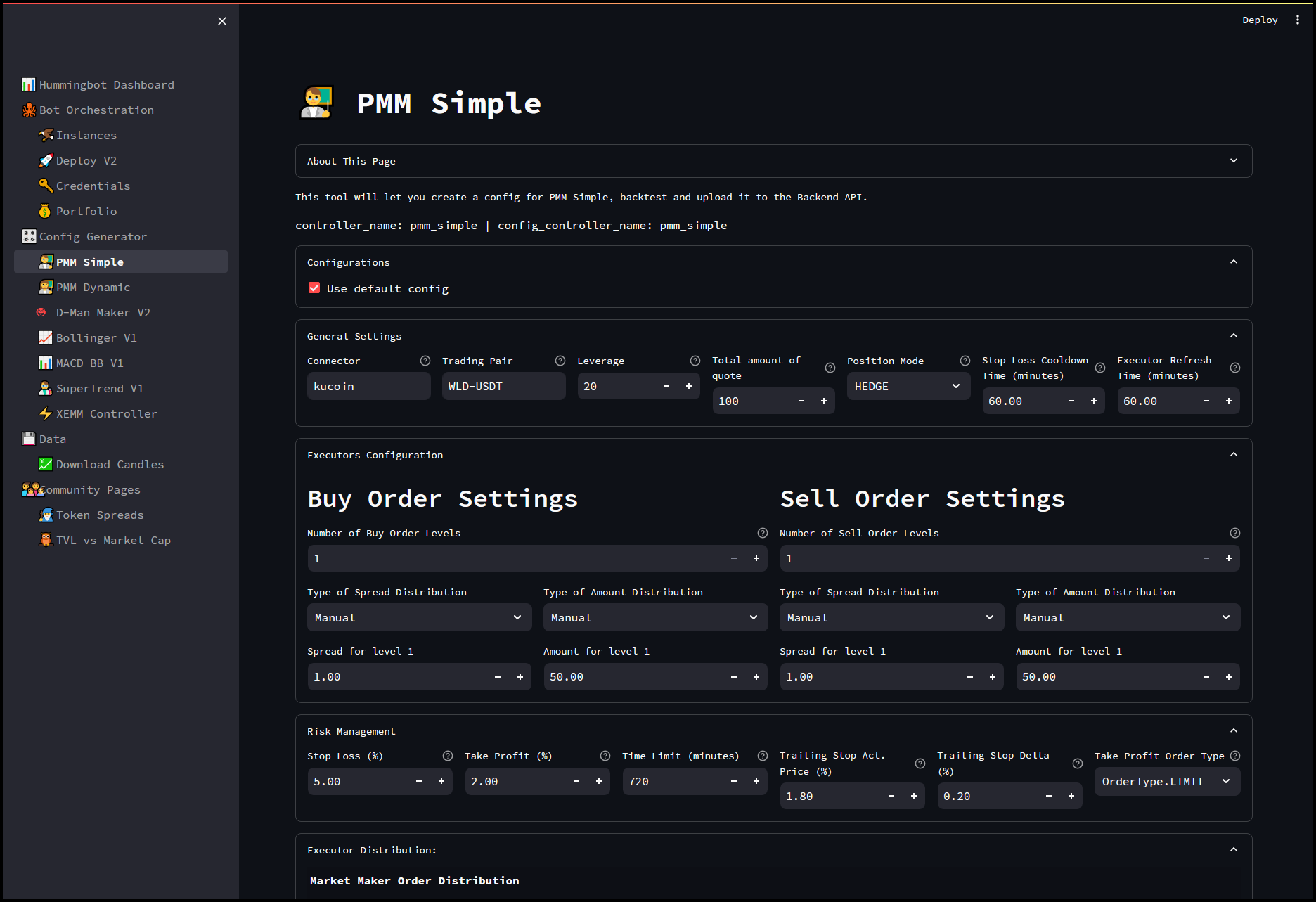This screenshot has width=1316, height=902.
Task: Open PMM Dynamic page in sidebar
Action: [93, 287]
